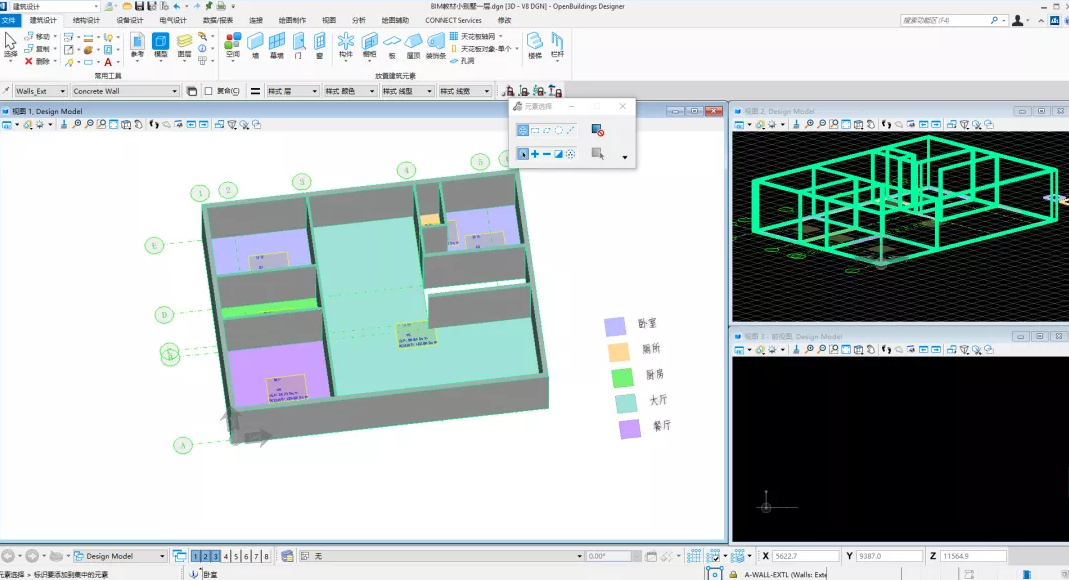Open the Walls_Ext family dropdown

point(64,91)
